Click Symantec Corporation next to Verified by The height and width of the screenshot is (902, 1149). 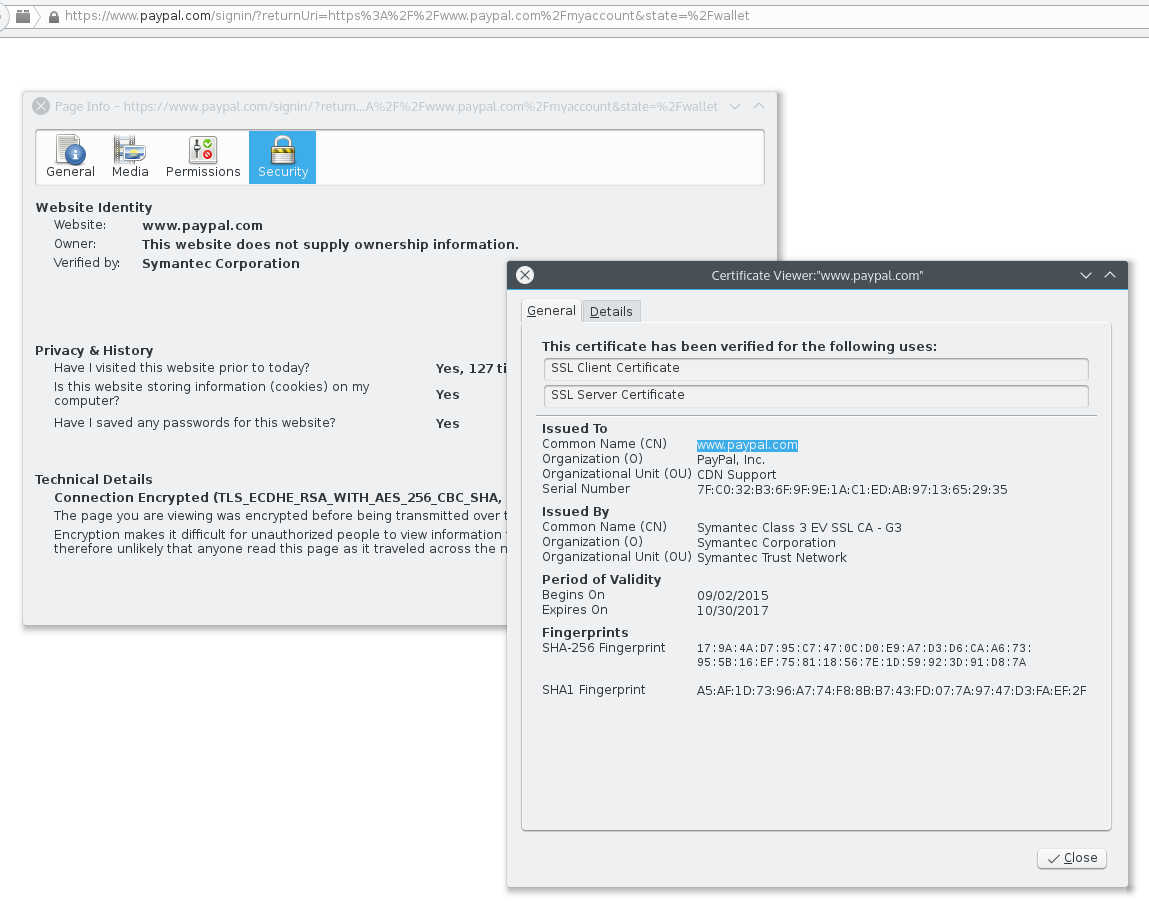coord(221,263)
